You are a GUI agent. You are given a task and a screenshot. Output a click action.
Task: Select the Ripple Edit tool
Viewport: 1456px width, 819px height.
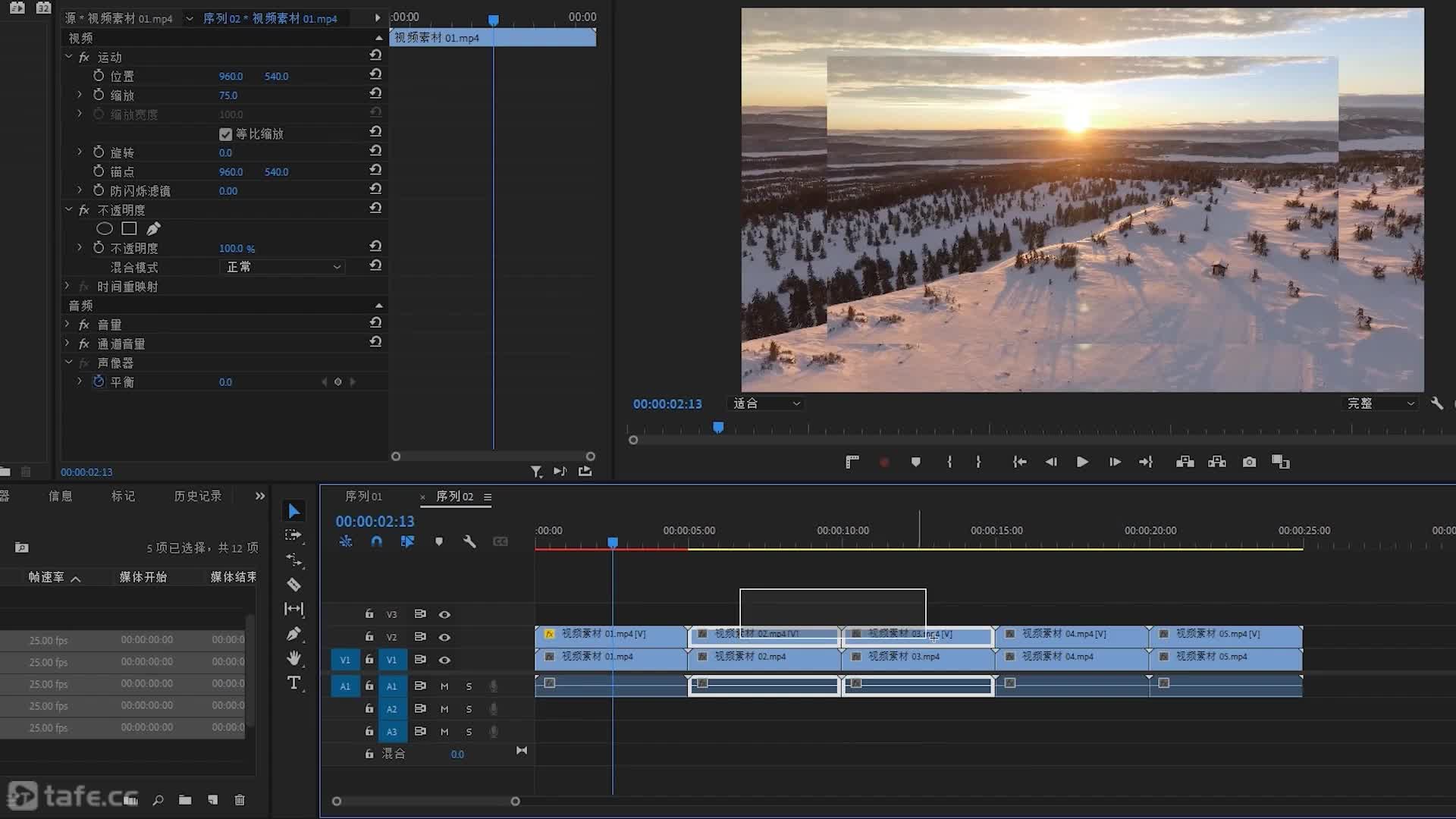click(293, 560)
